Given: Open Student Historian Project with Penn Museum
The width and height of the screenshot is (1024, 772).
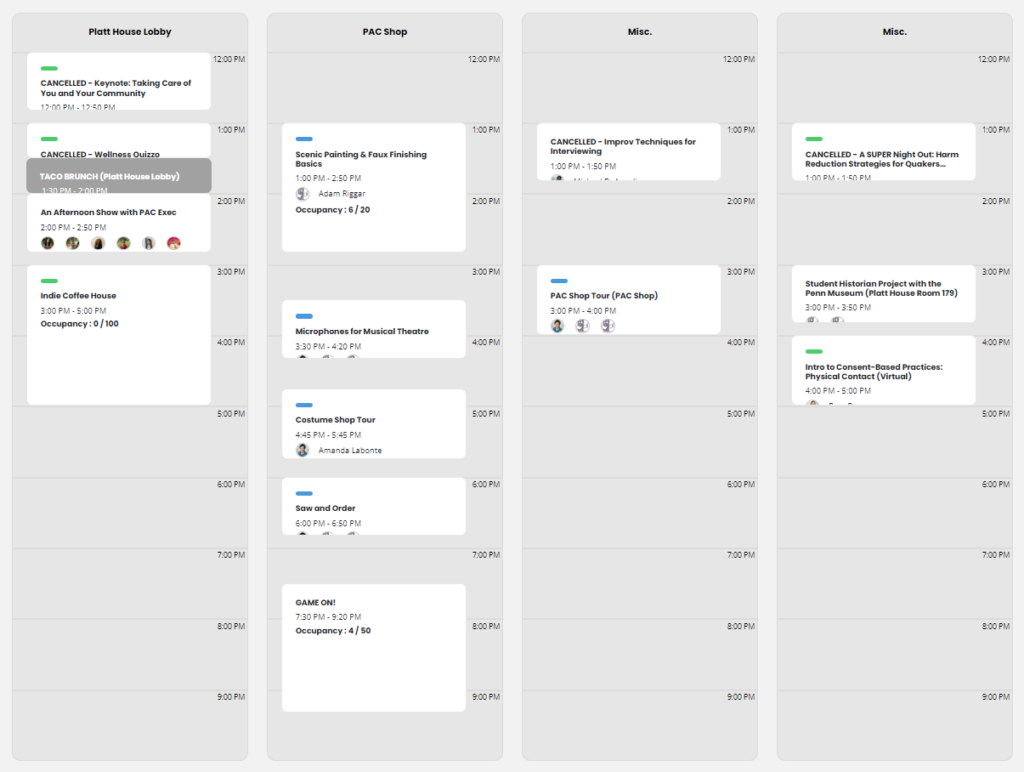Looking at the screenshot, I should 884,294.
